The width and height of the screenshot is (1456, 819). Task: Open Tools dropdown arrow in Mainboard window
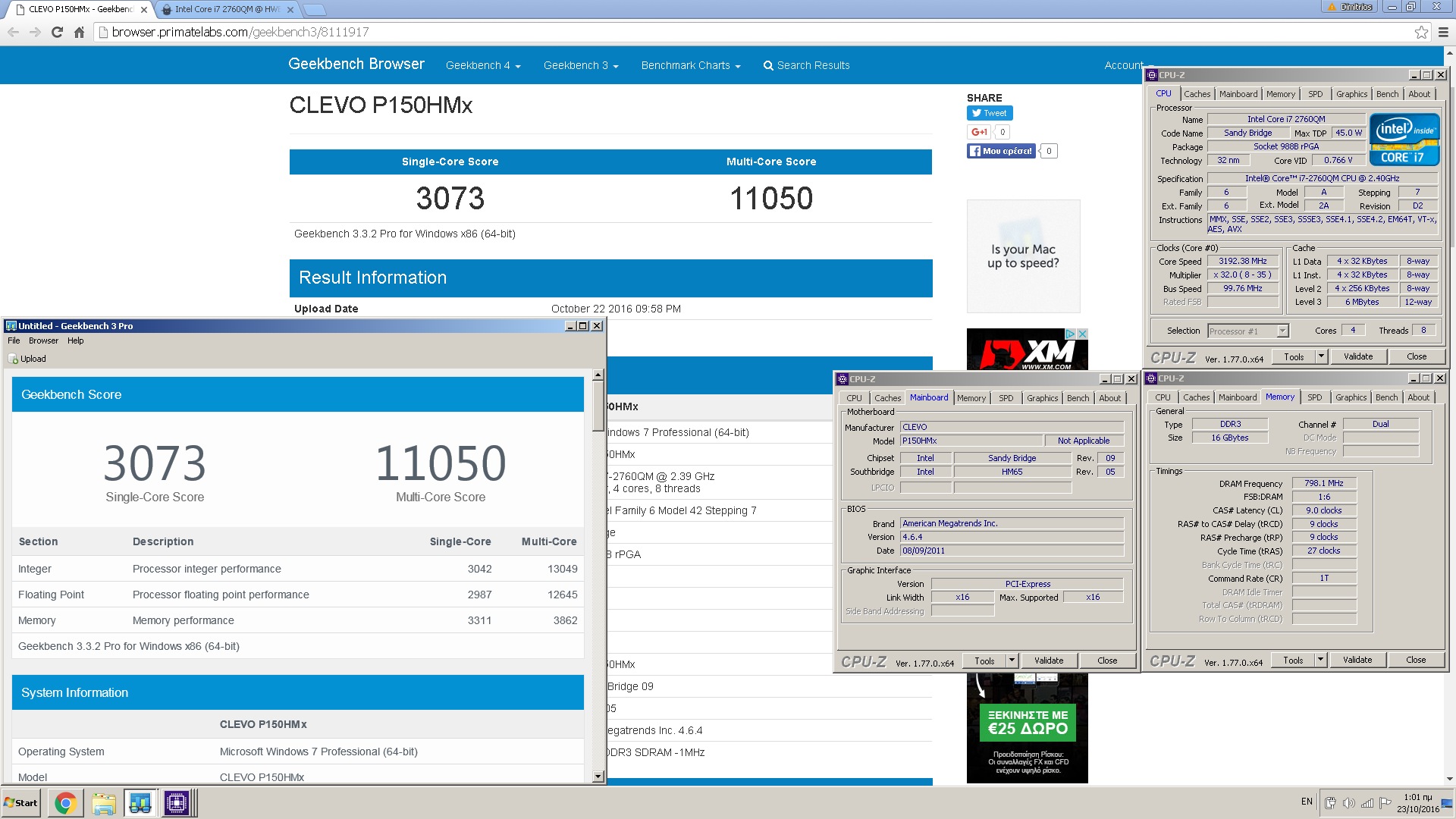(1012, 661)
